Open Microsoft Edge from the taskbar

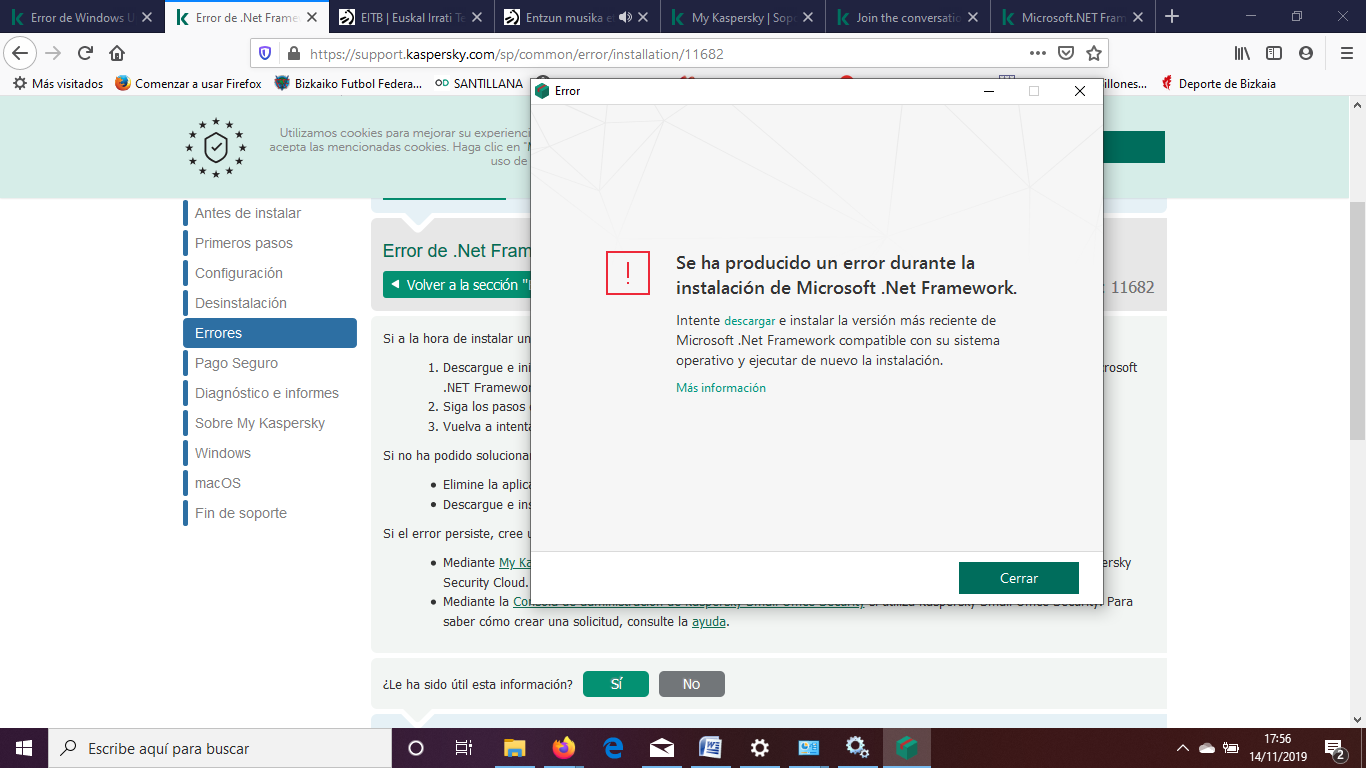point(613,748)
